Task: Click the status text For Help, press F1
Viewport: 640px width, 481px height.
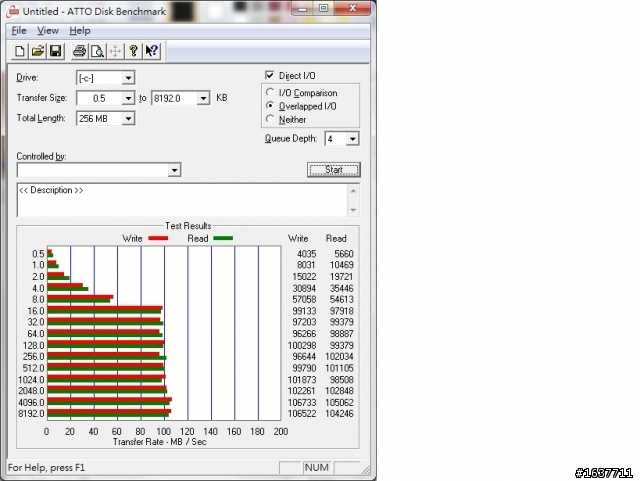Action: tap(46, 468)
